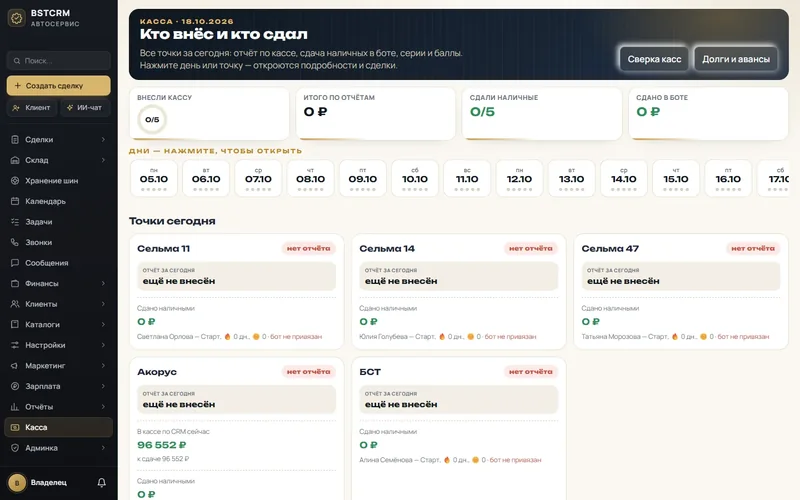Expand the Отчёты menu chevron
800x500 pixels.
(103, 407)
